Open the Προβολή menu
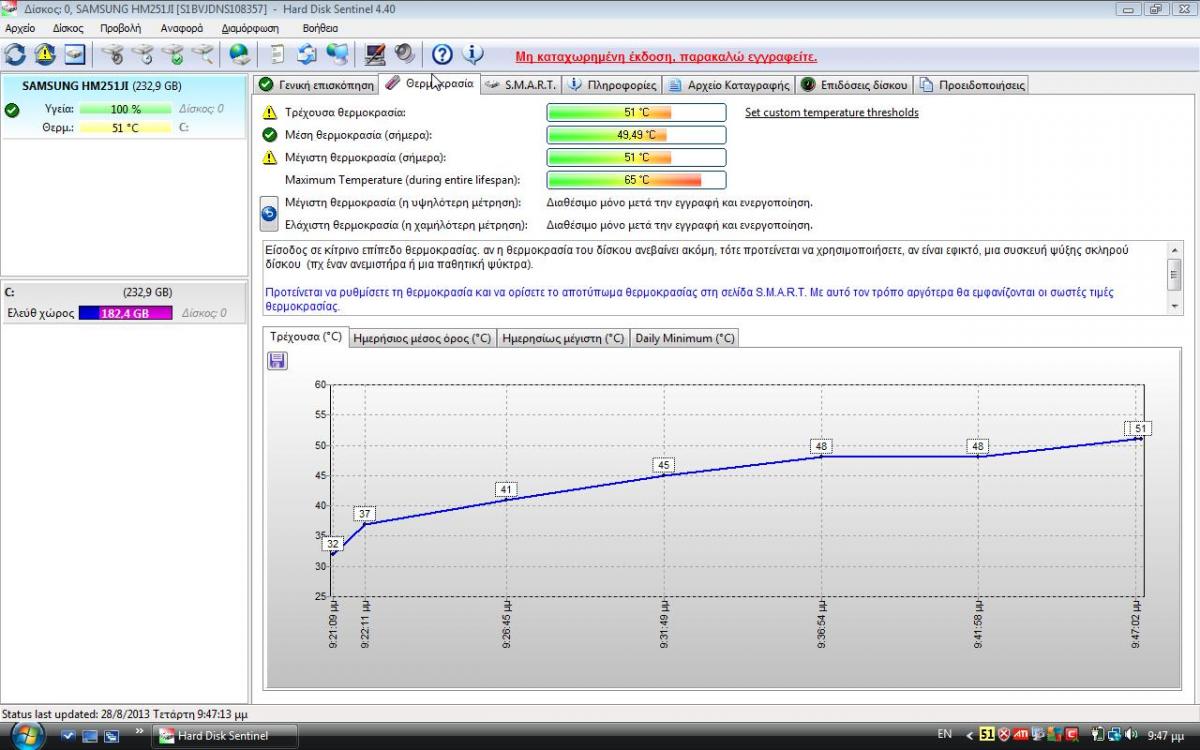This screenshot has width=1200, height=750. [120, 28]
